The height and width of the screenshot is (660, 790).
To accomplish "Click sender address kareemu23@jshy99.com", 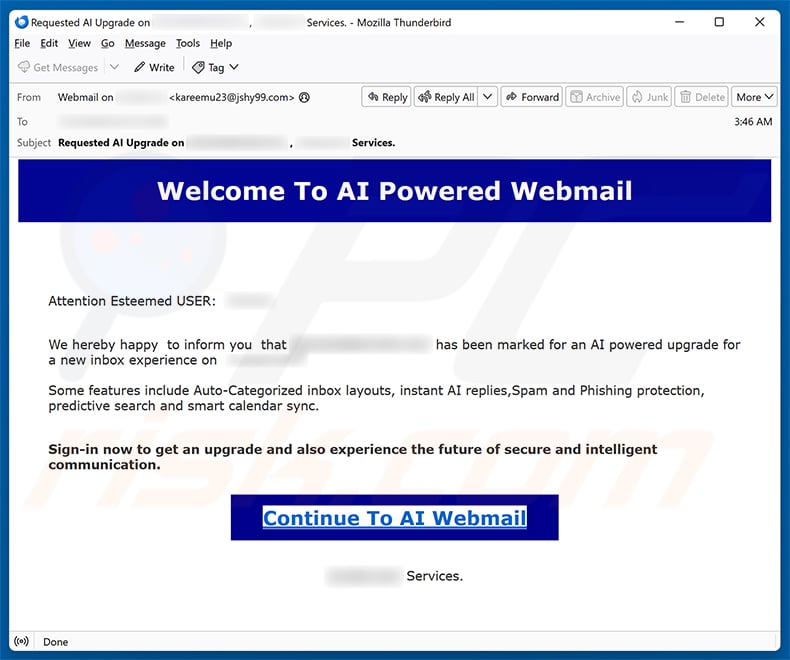I will point(232,97).
